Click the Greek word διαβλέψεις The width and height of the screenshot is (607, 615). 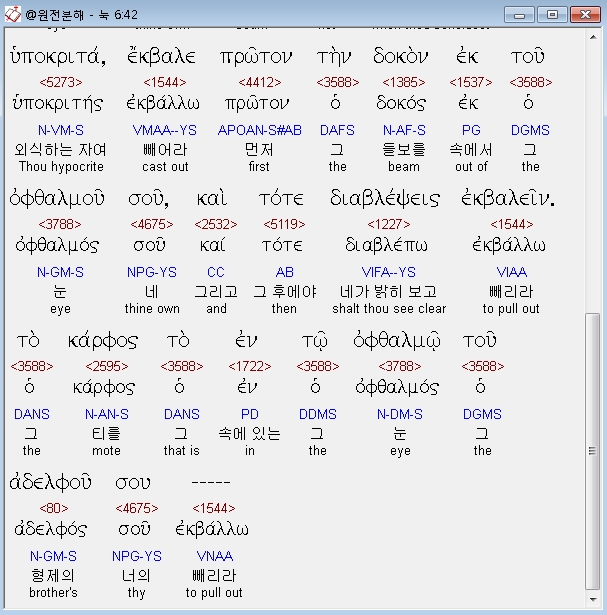pyautogui.click(x=385, y=198)
